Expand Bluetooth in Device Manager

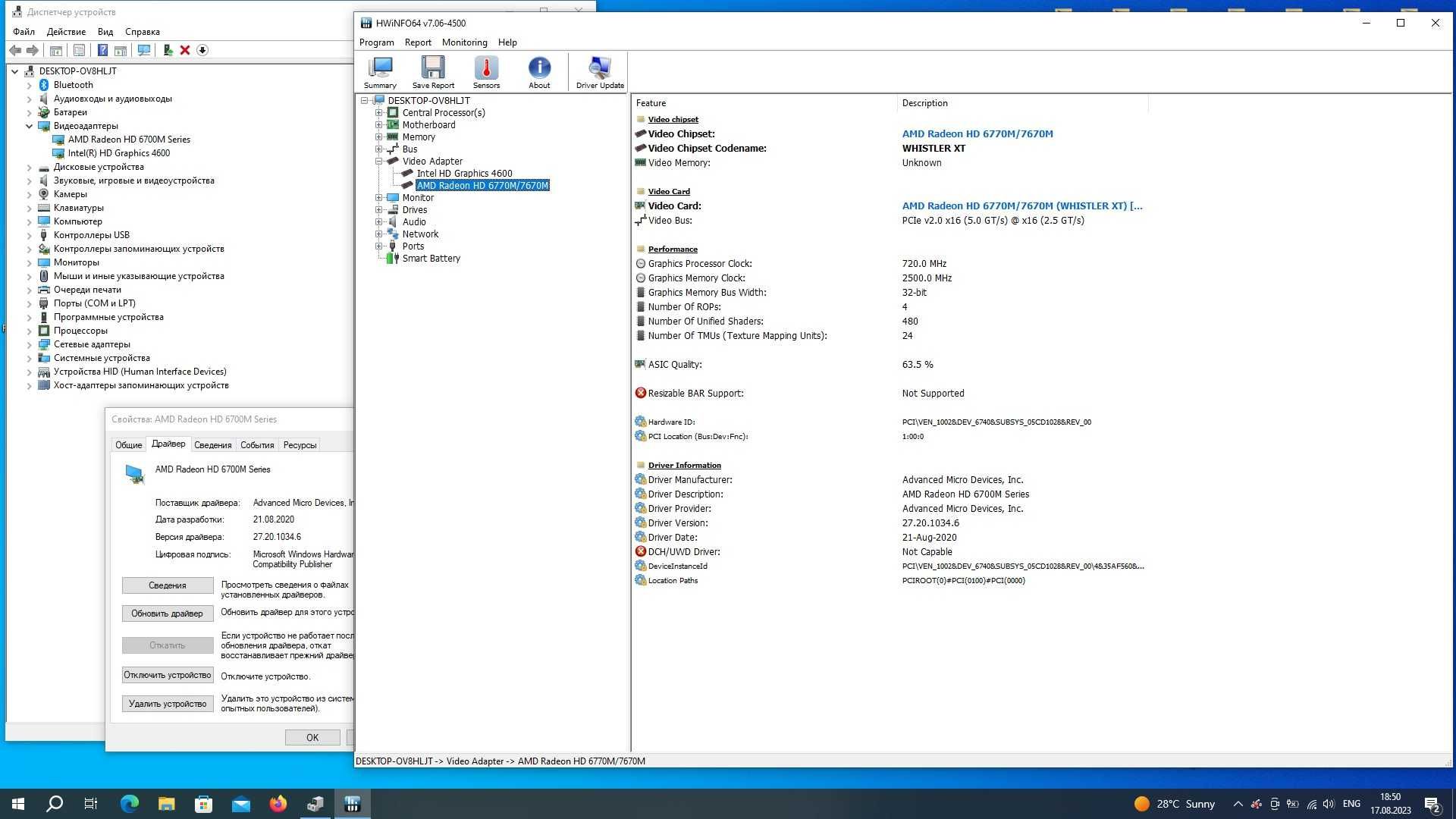29,85
